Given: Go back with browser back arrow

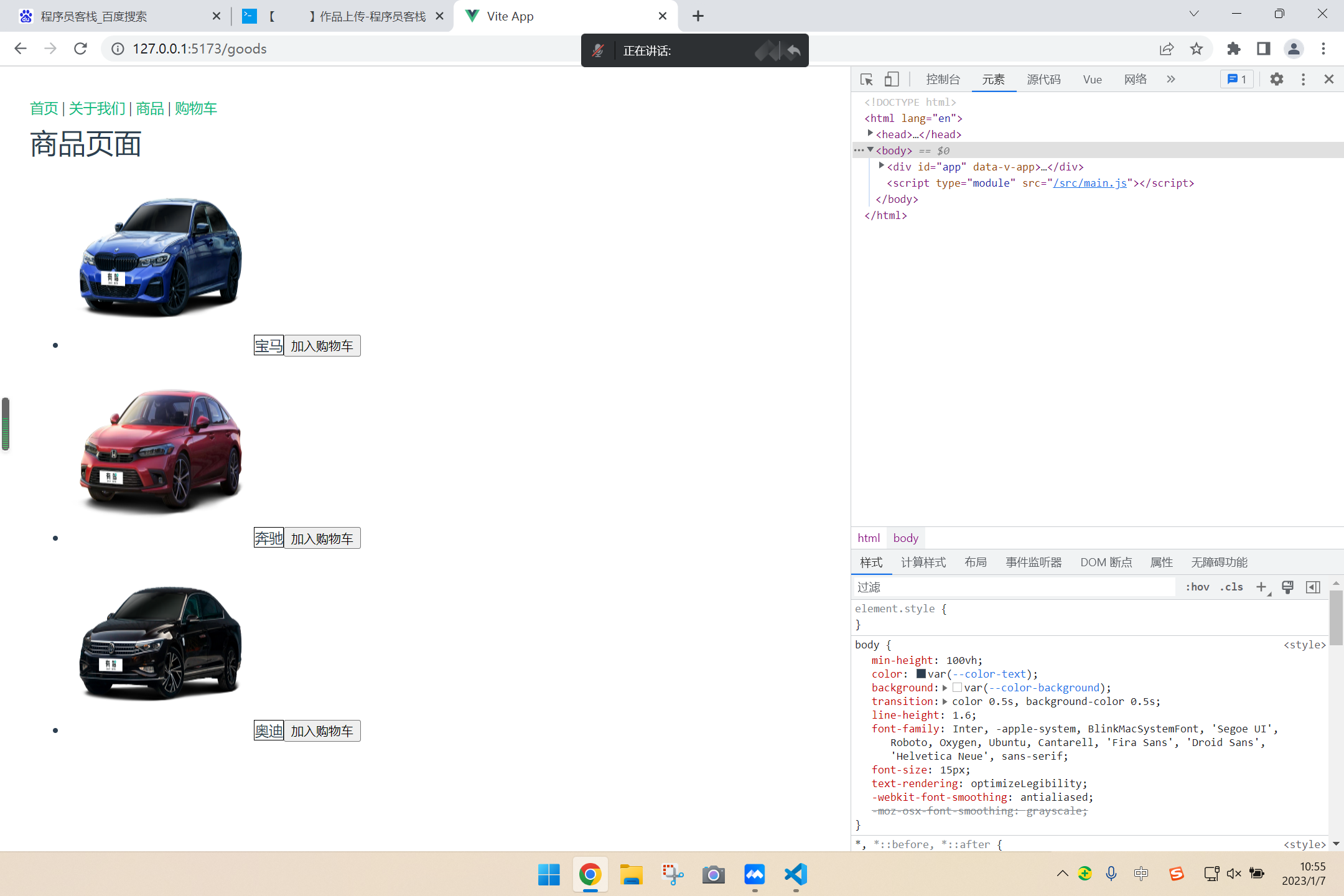Looking at the screenshot, I should pyautogui.click(x=21, y=49).
